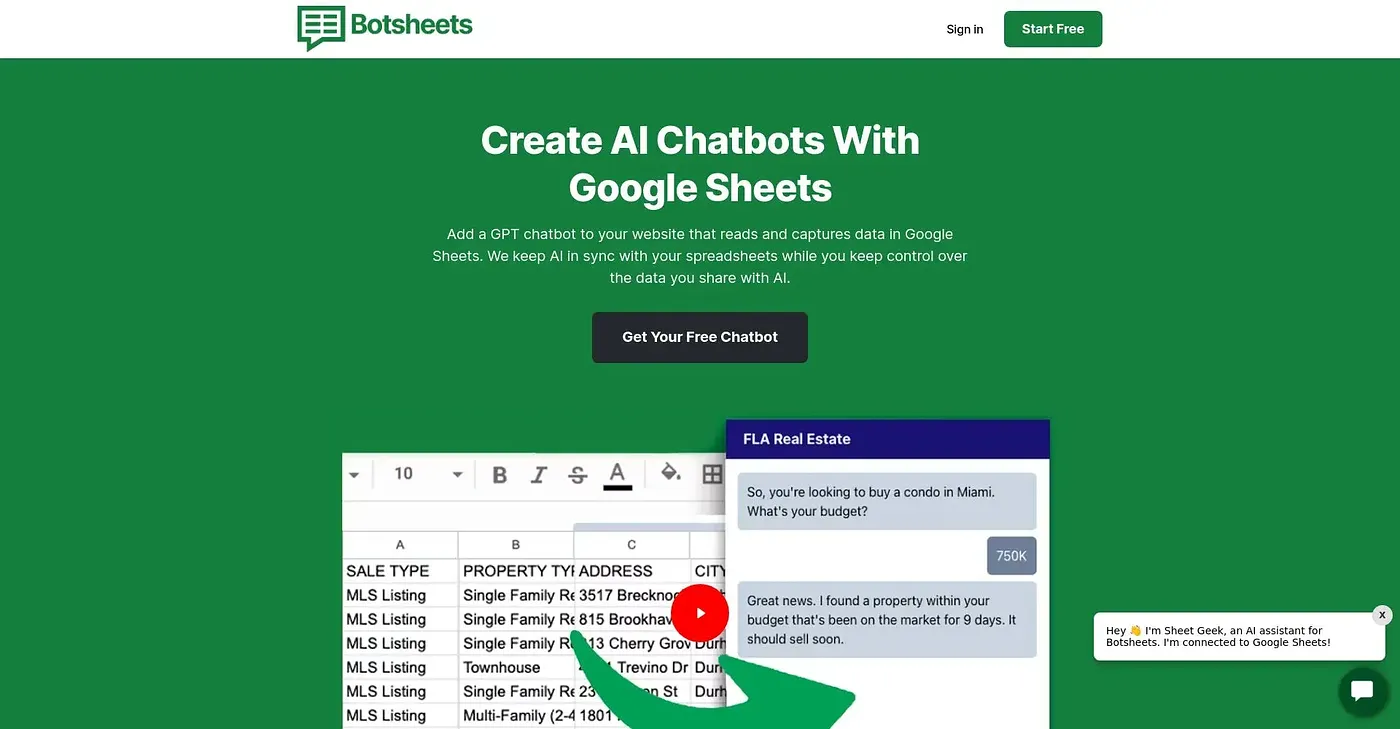Screen dimensions: 1400x729
Task: Click the Start Free button
Action: coord(1053,29)
